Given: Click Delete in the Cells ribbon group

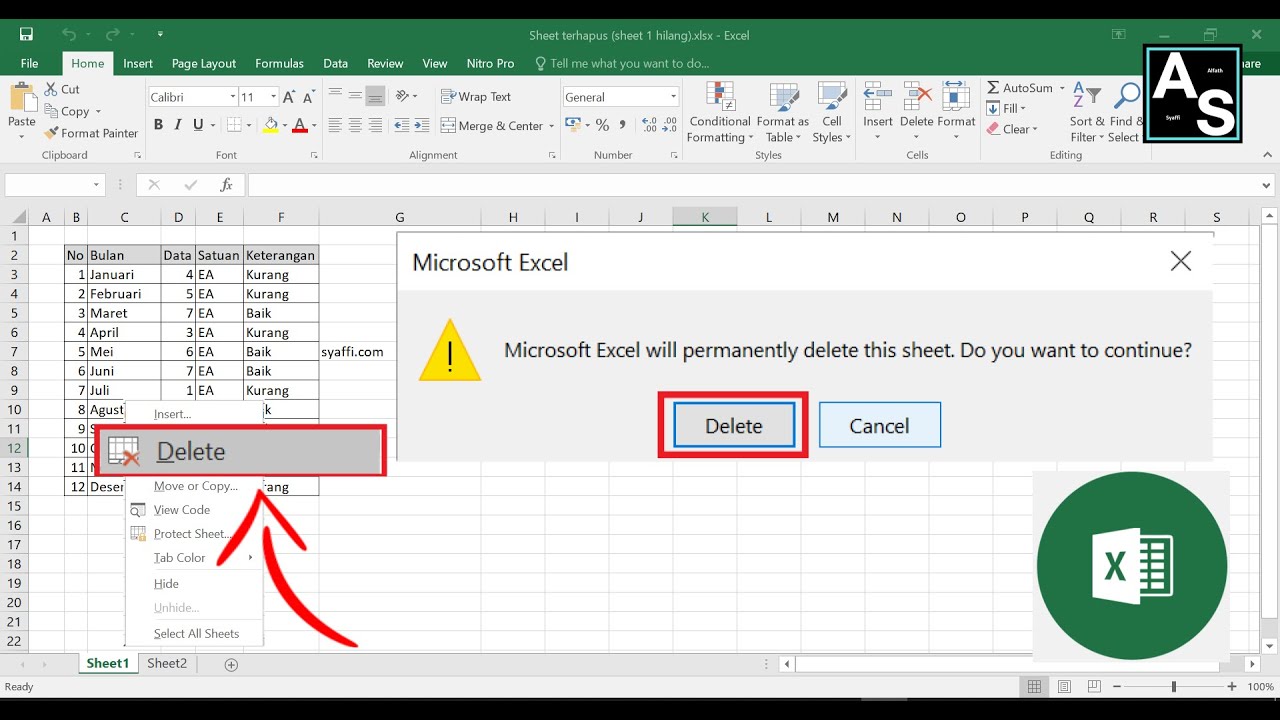Looking at the screenshot, I should point(916,112).
